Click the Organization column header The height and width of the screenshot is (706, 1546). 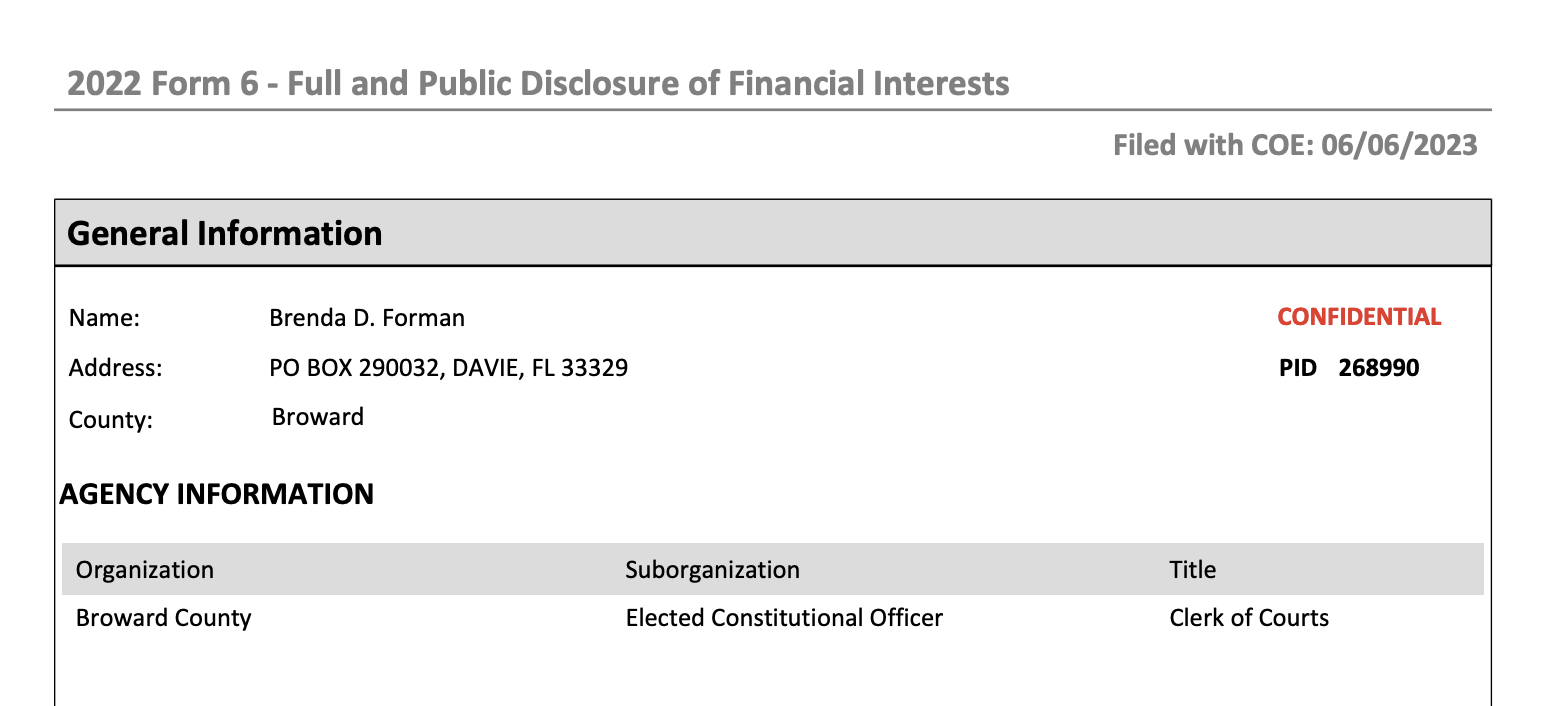[x=145, y=570]
